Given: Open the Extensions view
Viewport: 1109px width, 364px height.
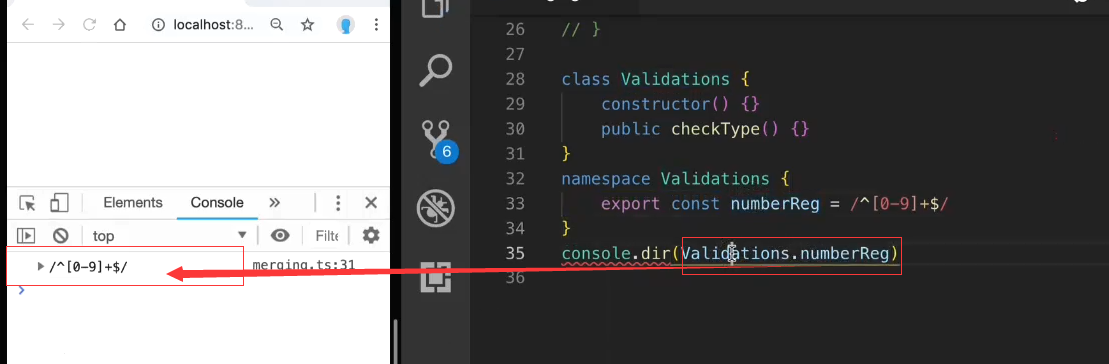Looking at the screenshot, I should (x=436, y=276).
